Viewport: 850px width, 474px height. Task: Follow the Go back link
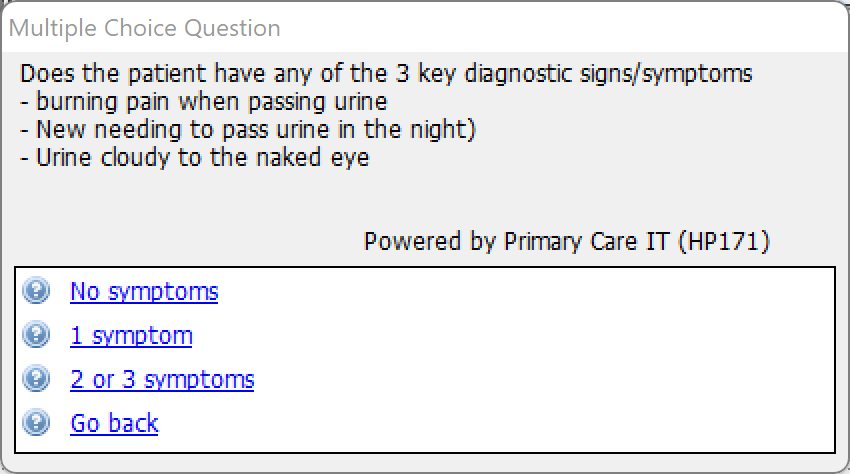click(114, 424)
